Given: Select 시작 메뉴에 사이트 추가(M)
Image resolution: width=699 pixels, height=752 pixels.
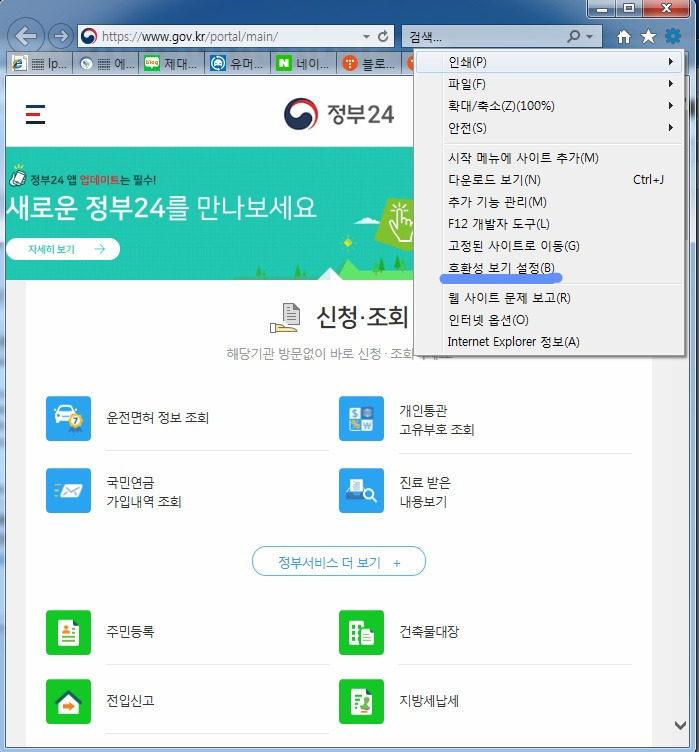Looking at the screenshot, I should (x=549, y=158).
